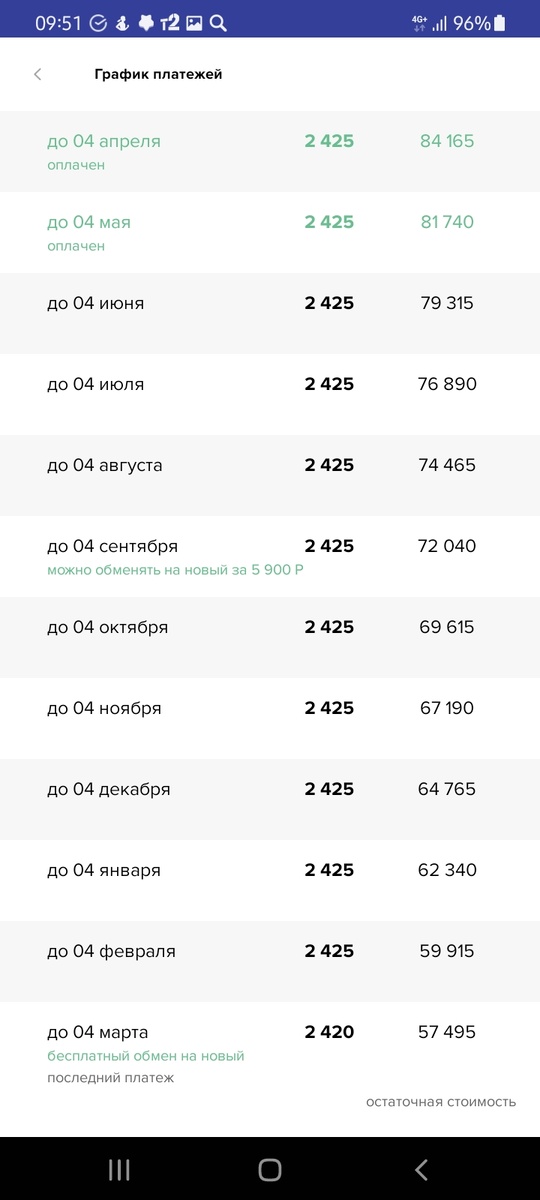This screenshot has width=540, height=1200.
Task: Select the до 04 октября payment row
Action: click(270, 637)
